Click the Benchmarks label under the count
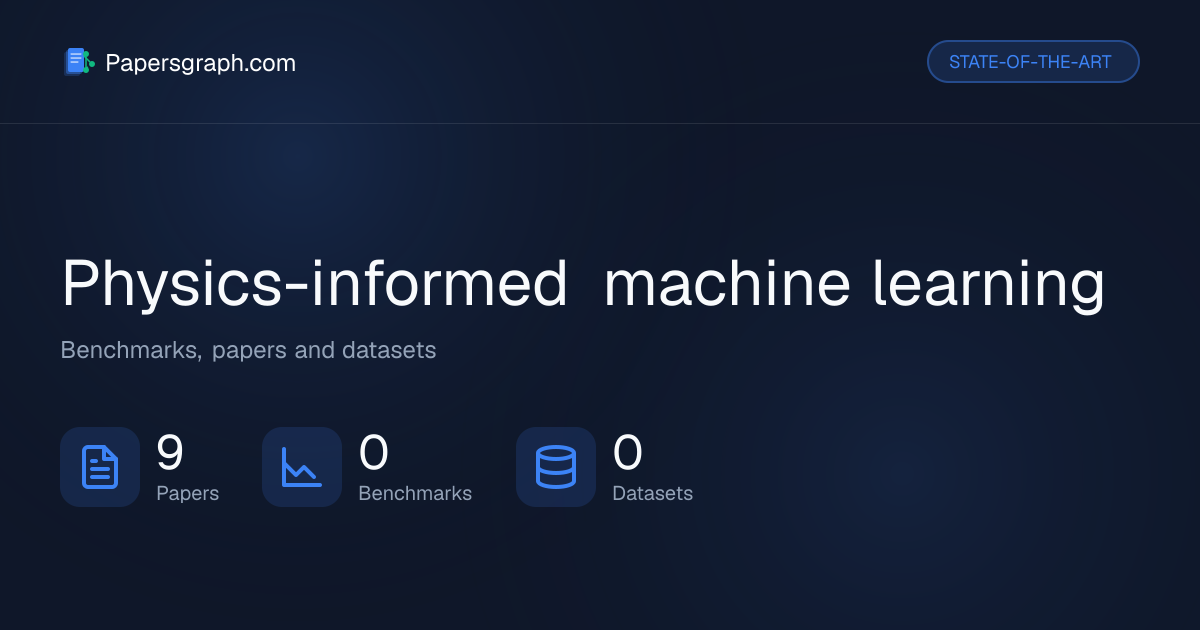This screenshot has width=1200, height=630. pyautogui.click(x=415, y=493)
